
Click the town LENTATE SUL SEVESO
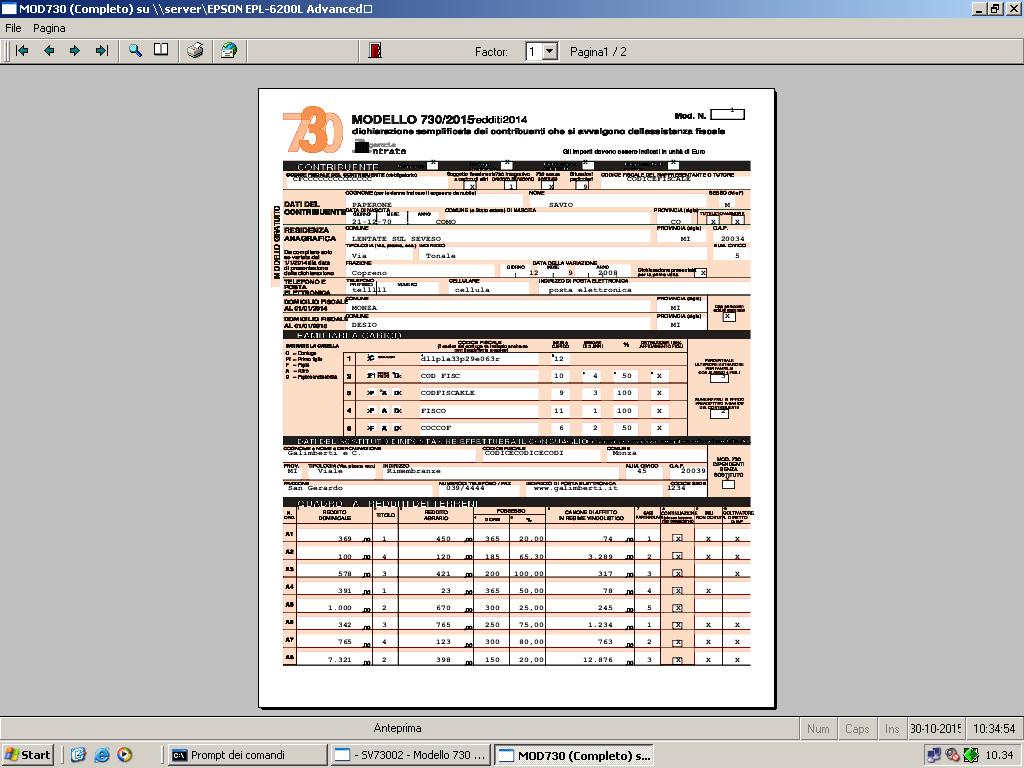[396, 238]
